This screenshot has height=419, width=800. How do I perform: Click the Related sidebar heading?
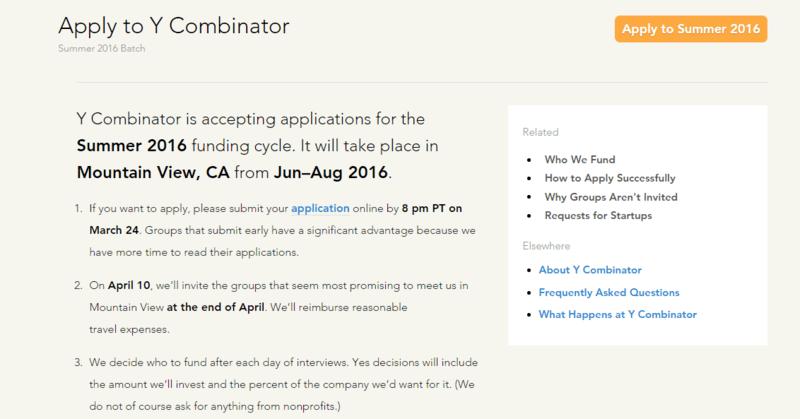pos(541,131)
